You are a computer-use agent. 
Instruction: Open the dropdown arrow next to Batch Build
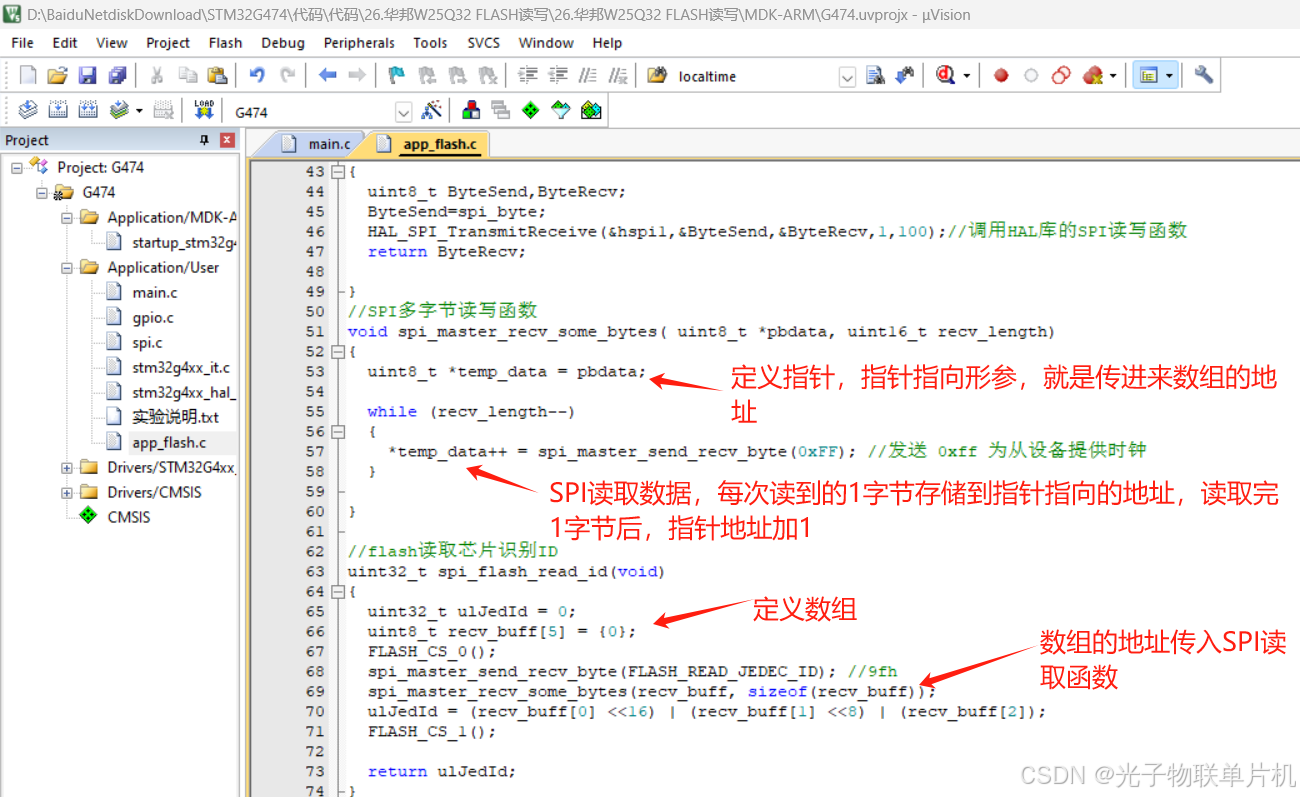(139, 111)
